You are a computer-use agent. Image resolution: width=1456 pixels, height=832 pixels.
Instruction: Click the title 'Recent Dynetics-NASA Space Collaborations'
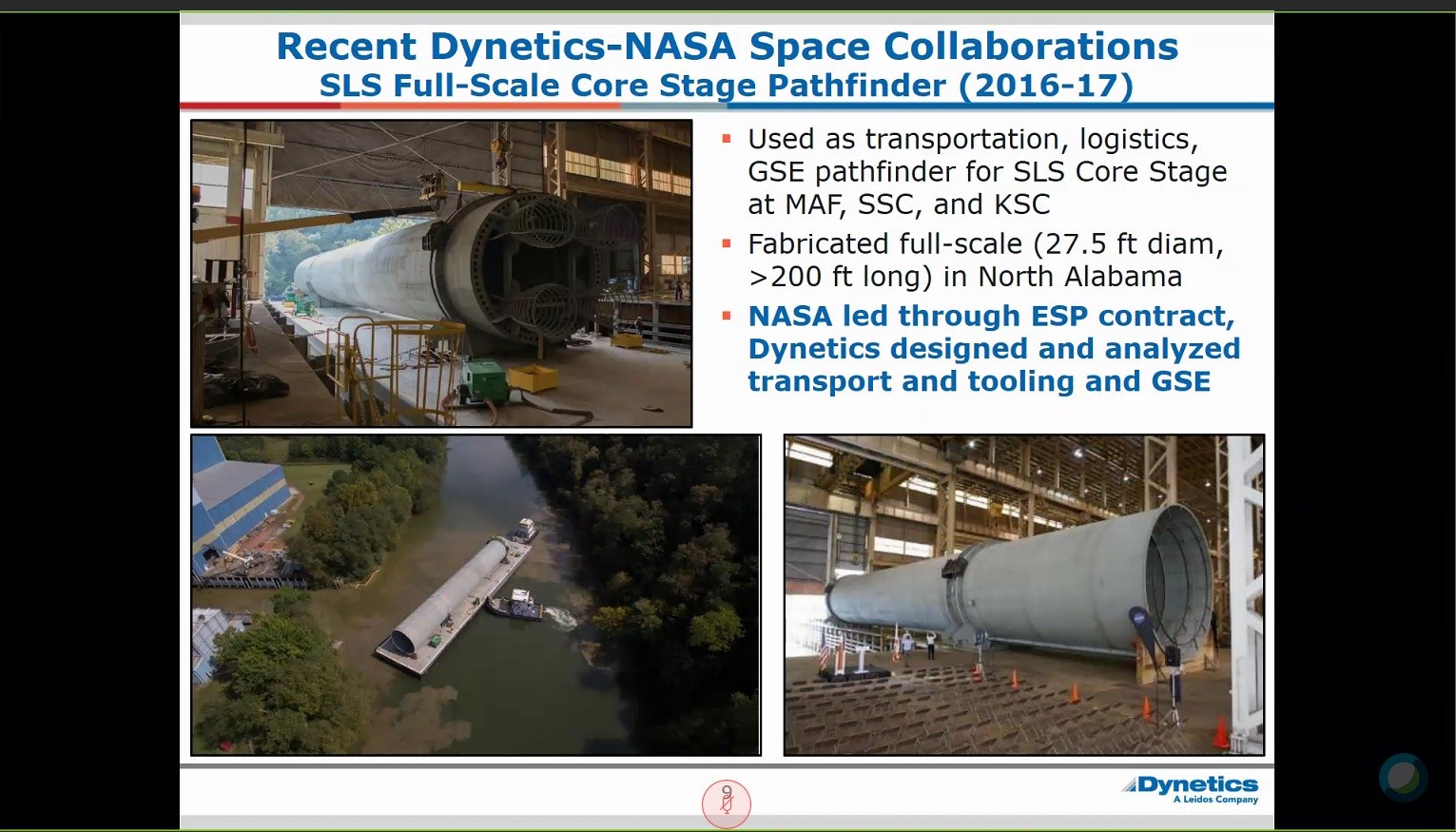coord(727,46)
